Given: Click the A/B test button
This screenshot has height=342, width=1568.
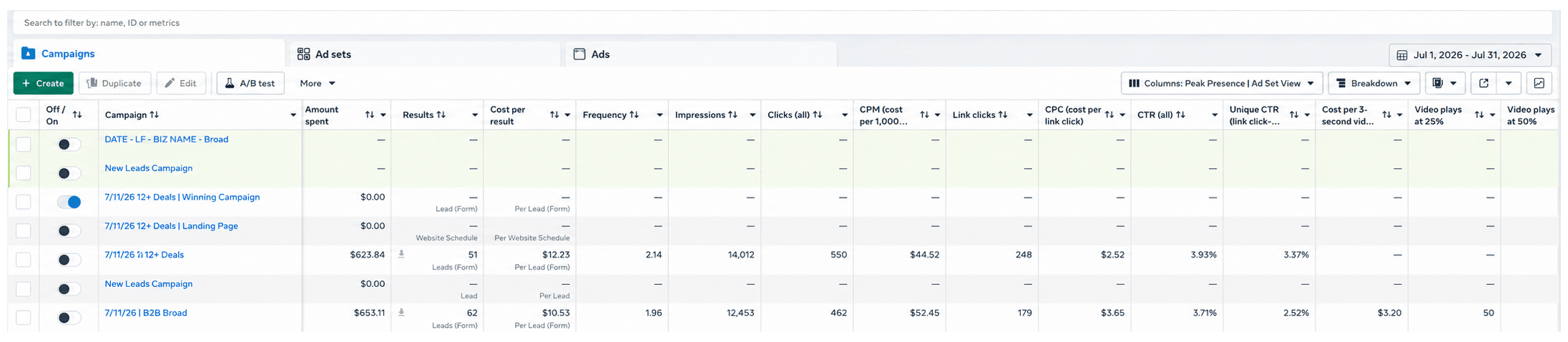Looking at the screenshot, I should 250,84.
